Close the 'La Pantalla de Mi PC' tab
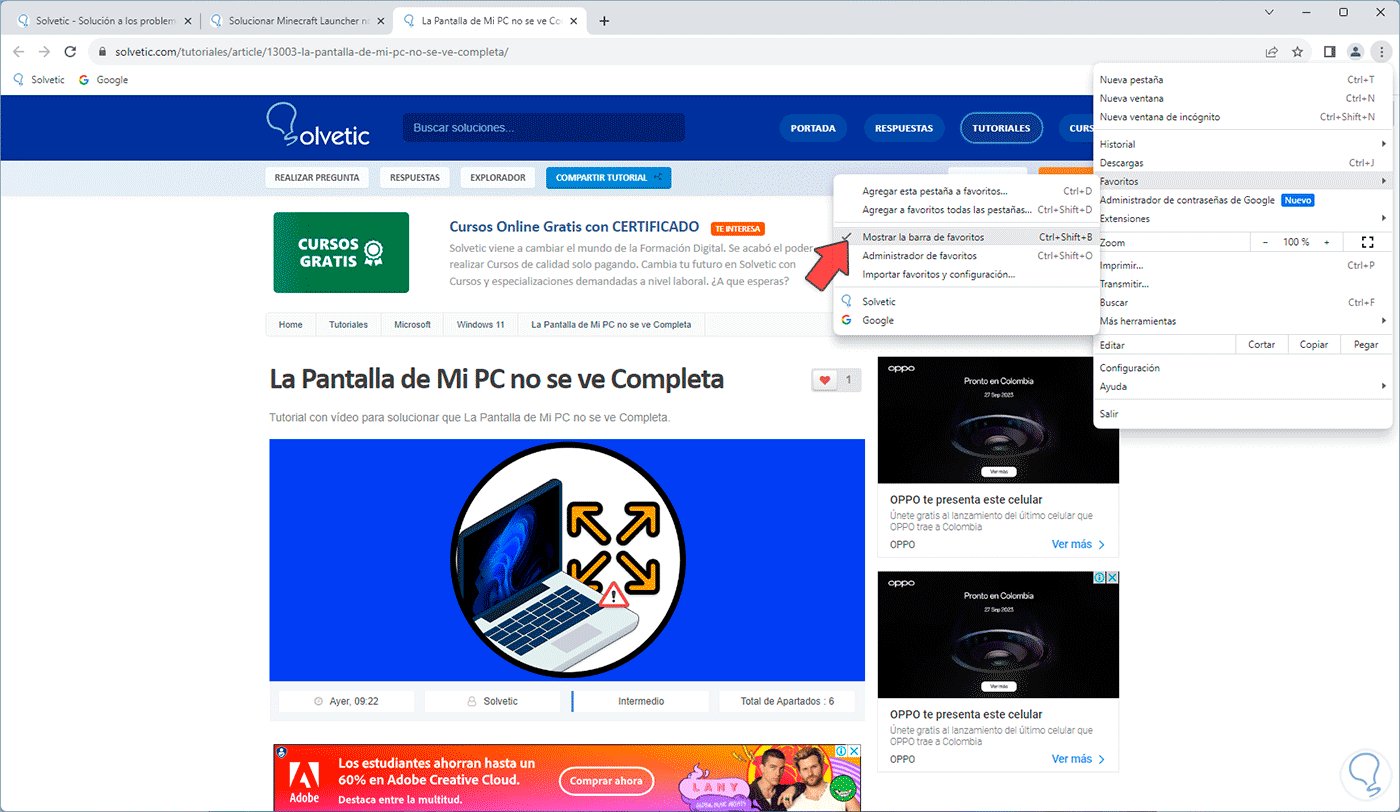Image resolution: width=1400 pixels, height=812 pixels. (574, 20)
